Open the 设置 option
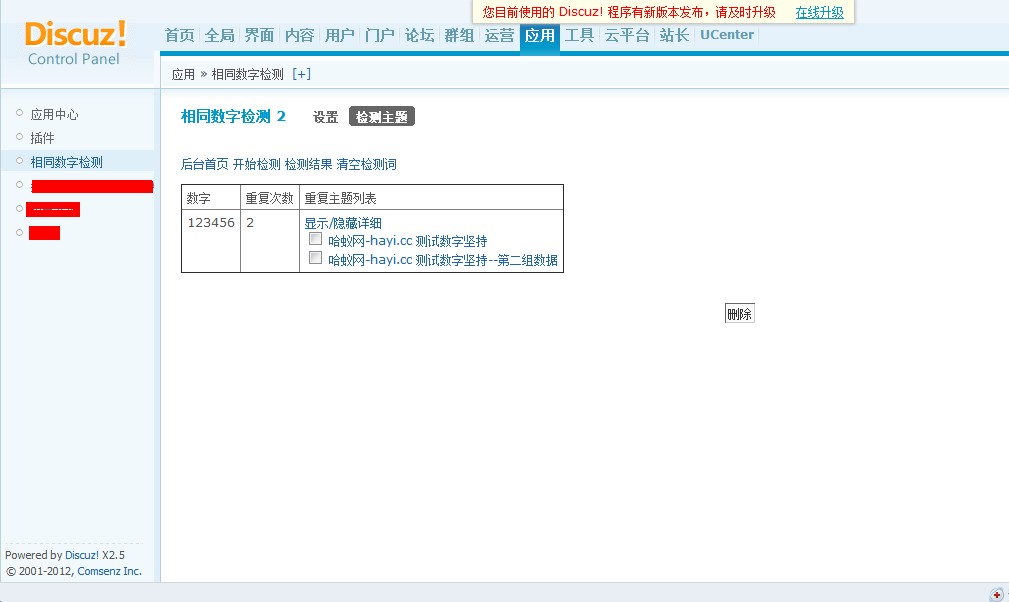Viewport: 1009px width, 602px height. click(325, 116)
